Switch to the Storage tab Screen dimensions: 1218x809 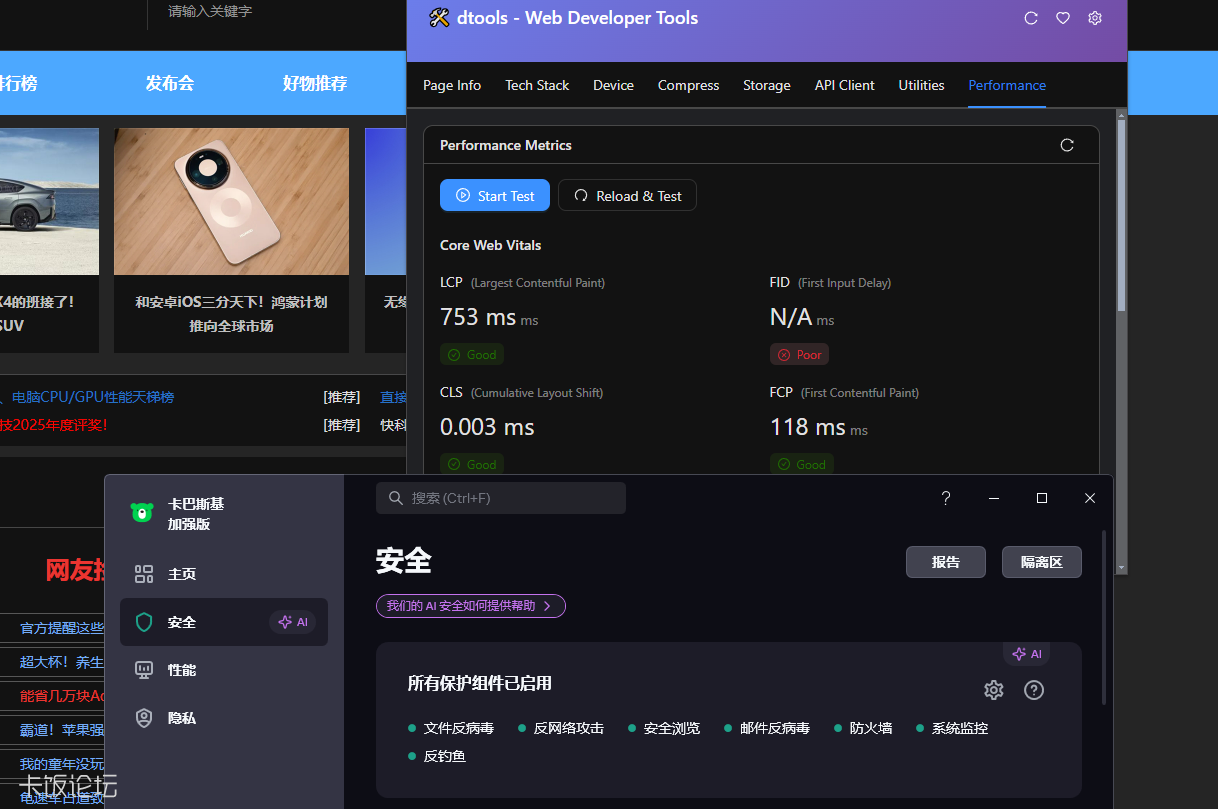pos(767,85)
